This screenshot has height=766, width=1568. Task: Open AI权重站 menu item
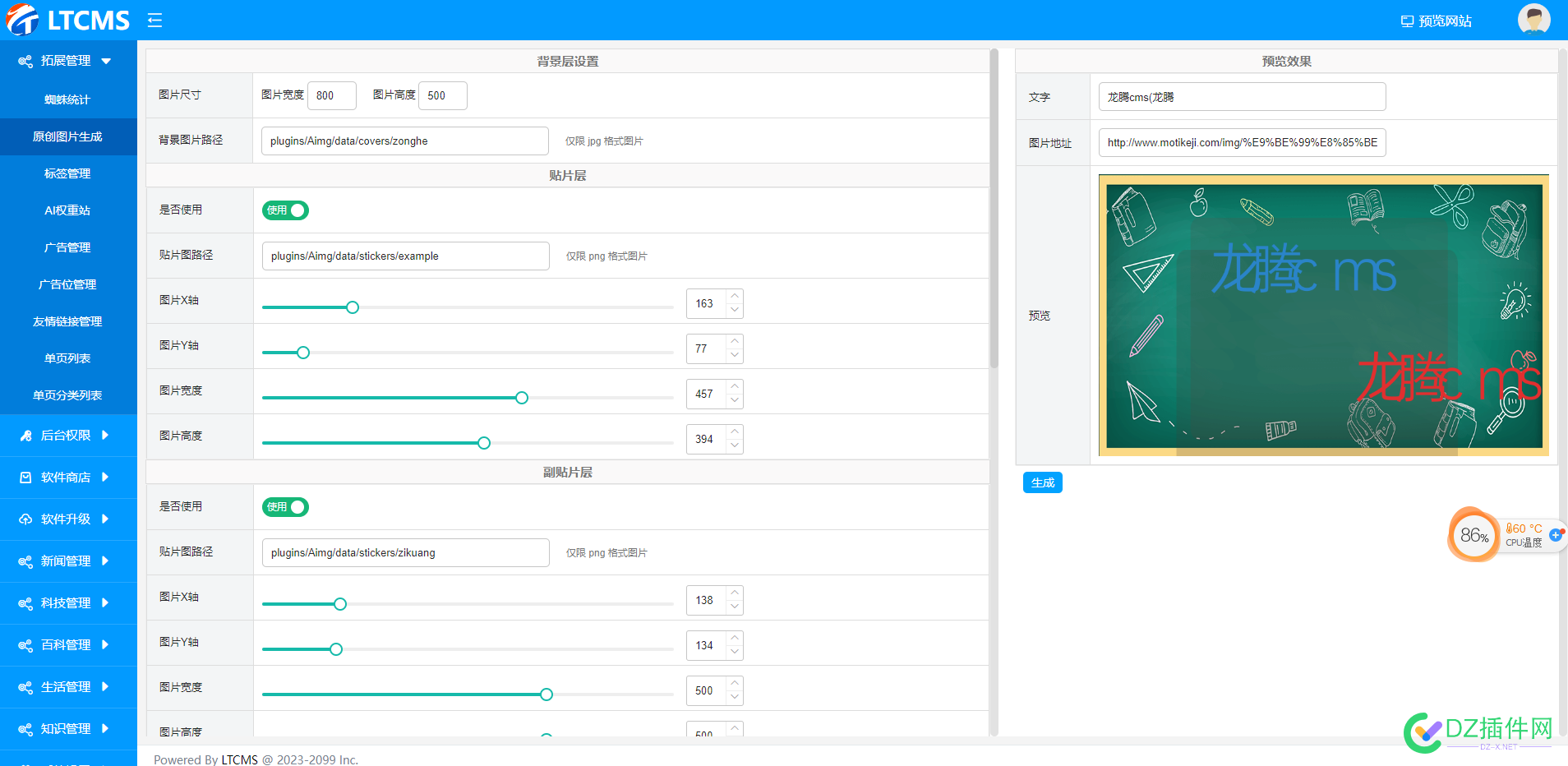coord(68,210)
